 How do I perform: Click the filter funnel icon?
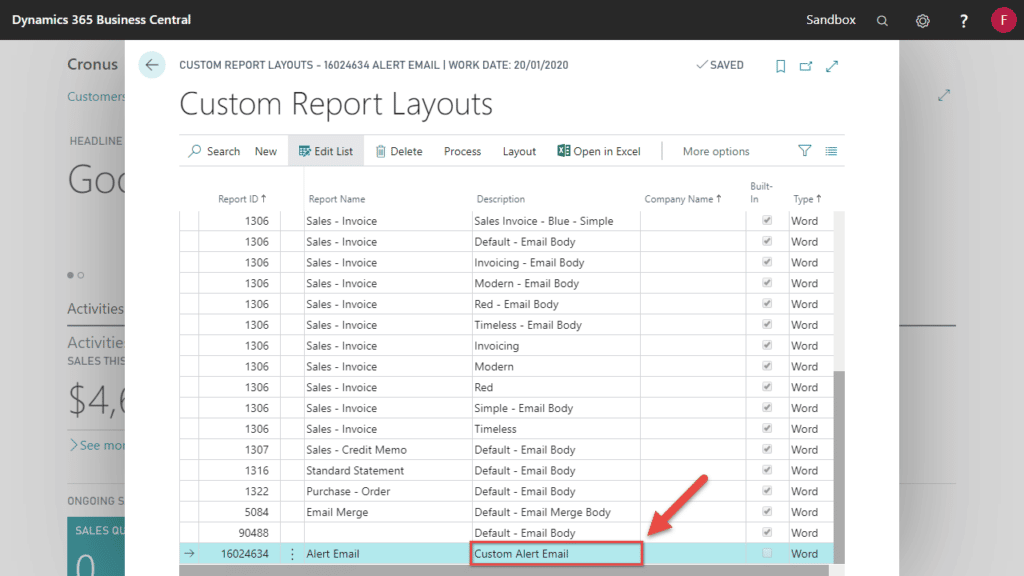coord(804,150)
